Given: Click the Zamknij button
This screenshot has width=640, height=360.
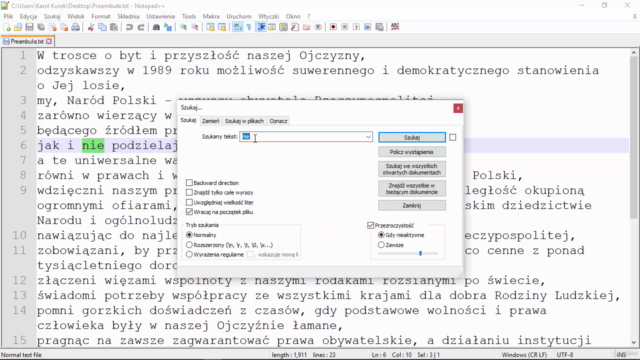Looking at the screenshot, I should click(412, 205).
